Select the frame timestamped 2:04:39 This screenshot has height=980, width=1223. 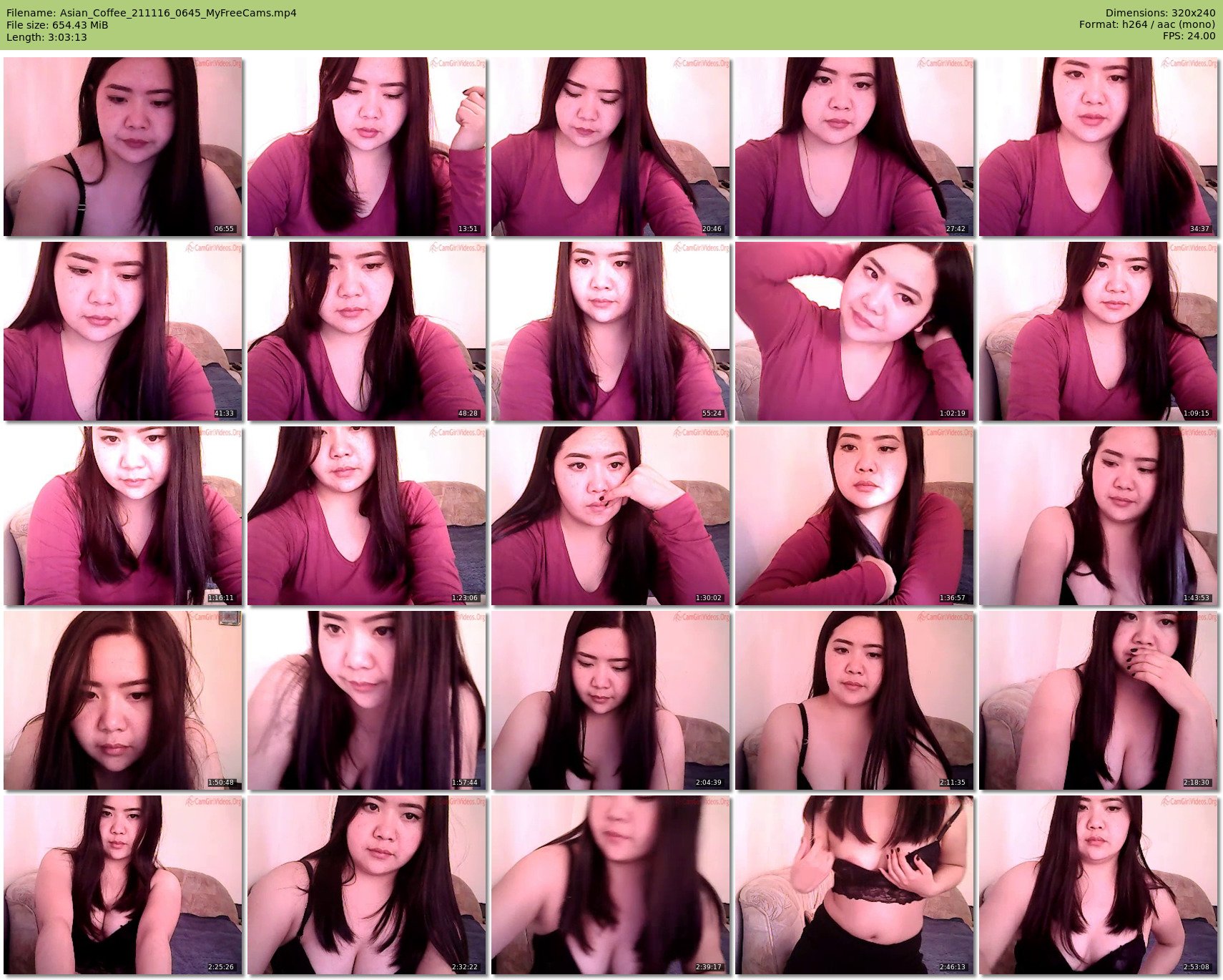click(611, 700)
